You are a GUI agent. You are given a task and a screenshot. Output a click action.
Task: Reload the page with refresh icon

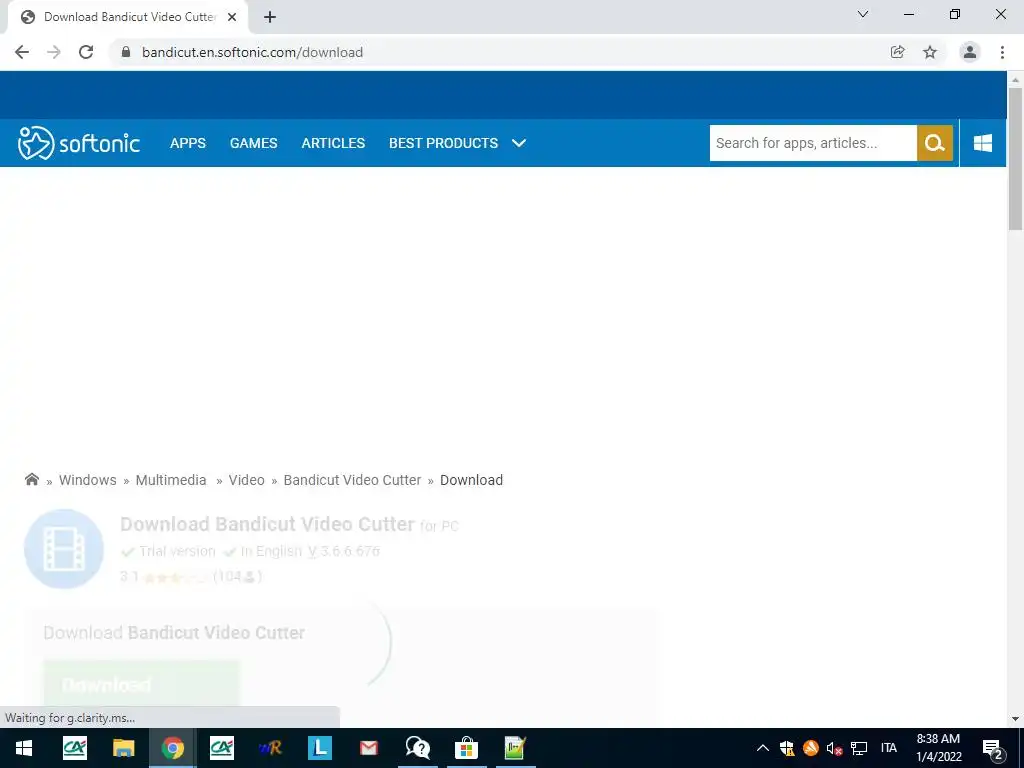86,52
